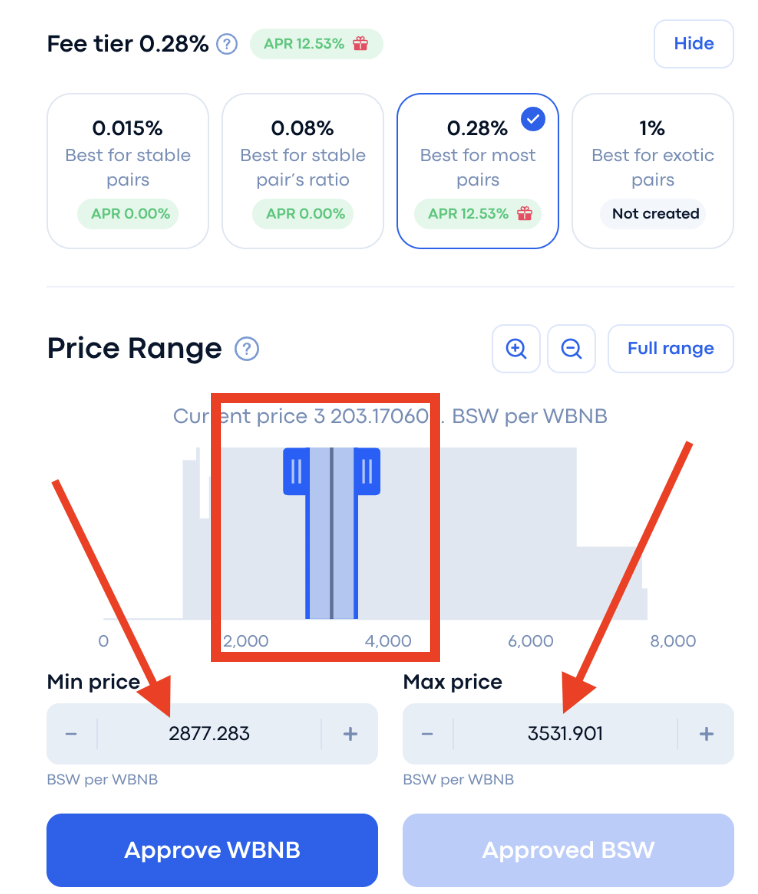Decrease the Max price with minus

(427, 734)
